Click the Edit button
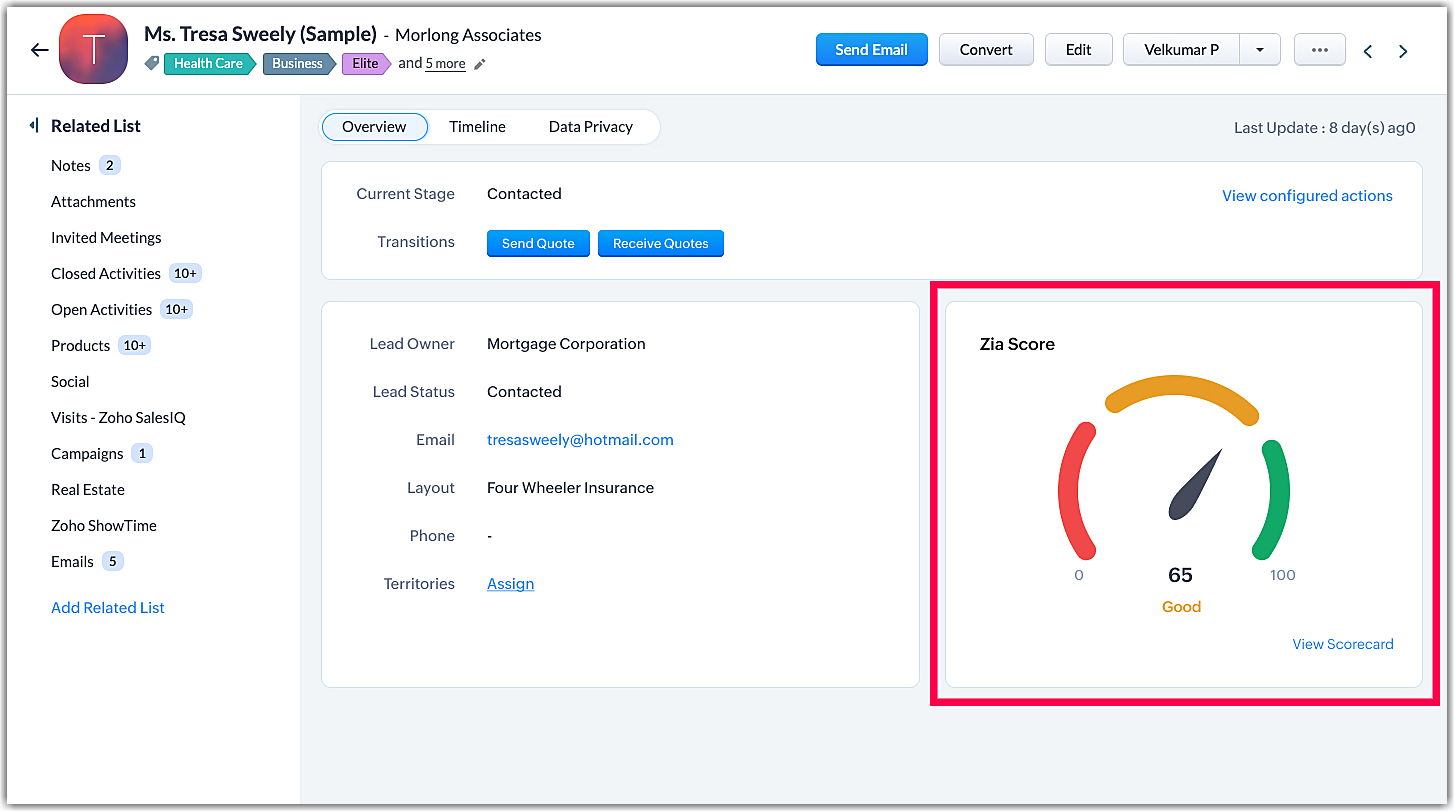 (x=1079, y=50)
